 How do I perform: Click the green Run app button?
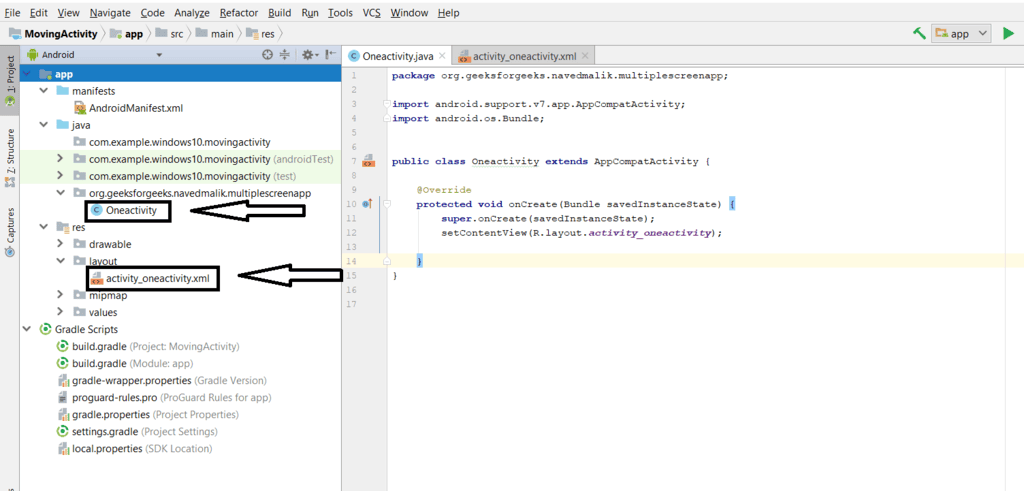pyautogui.click(x=1009, y=33)
